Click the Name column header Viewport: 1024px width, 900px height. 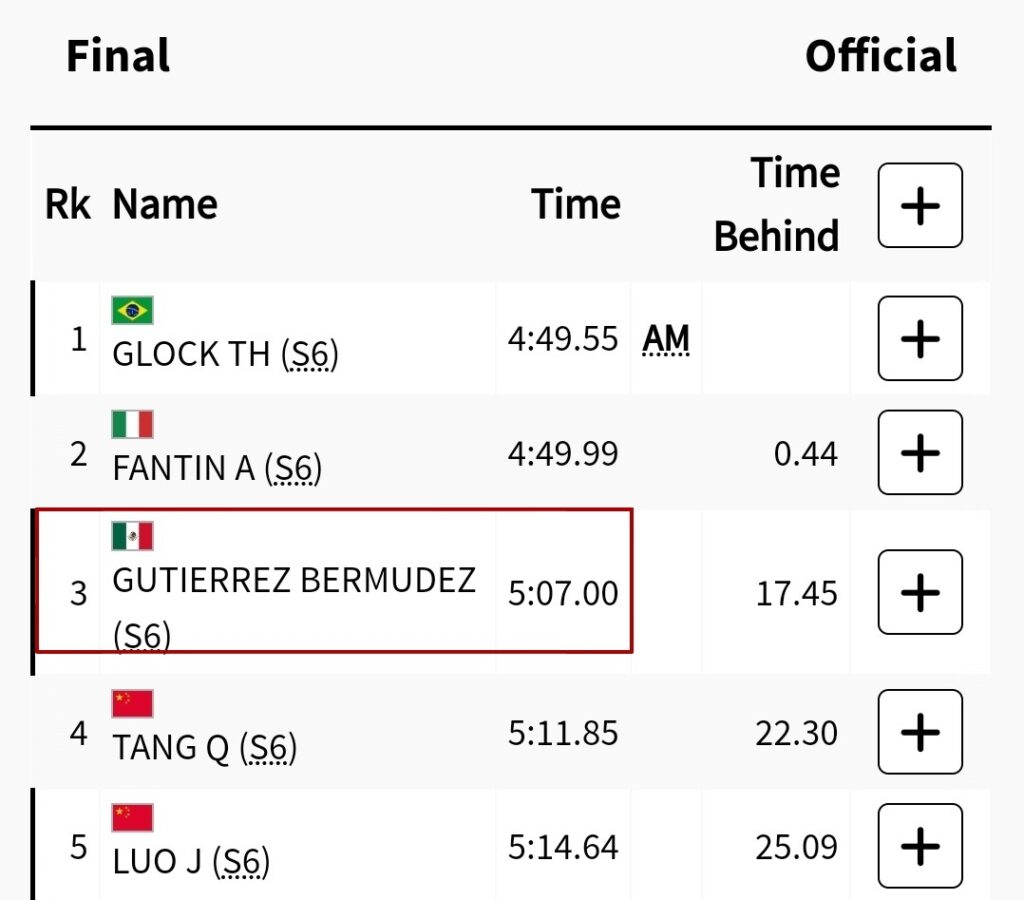(165, 205)
